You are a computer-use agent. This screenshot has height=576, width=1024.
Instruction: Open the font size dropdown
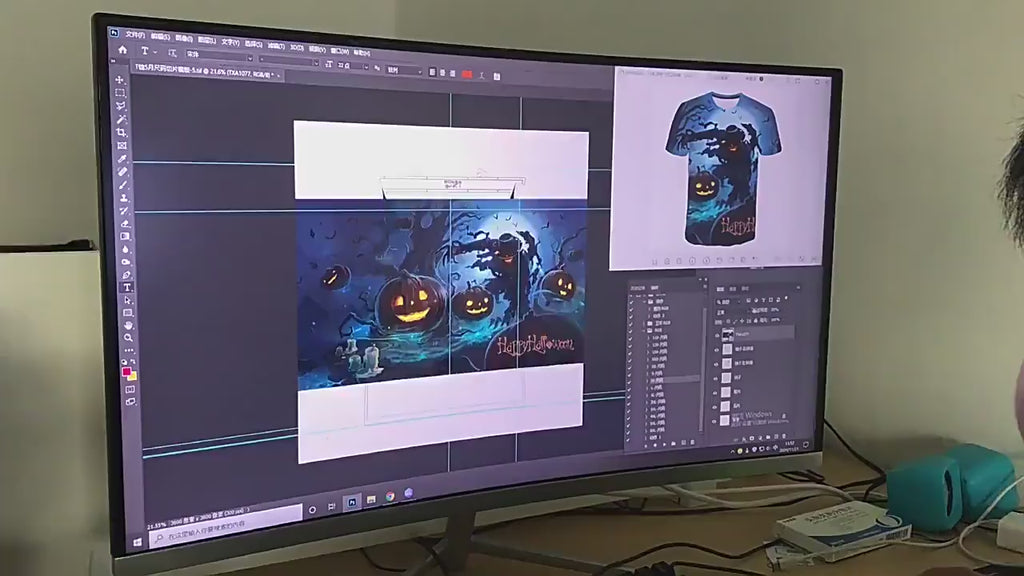[x=353, y=66]
